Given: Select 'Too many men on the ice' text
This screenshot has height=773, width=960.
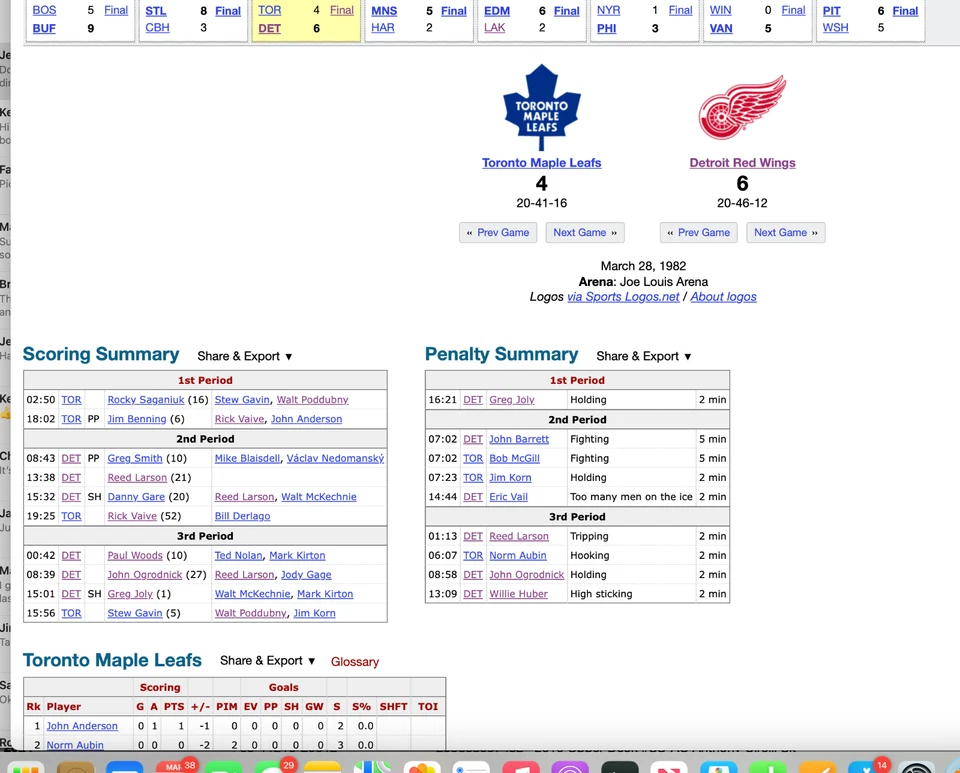Looking at the screenshot, I should 631,497.
